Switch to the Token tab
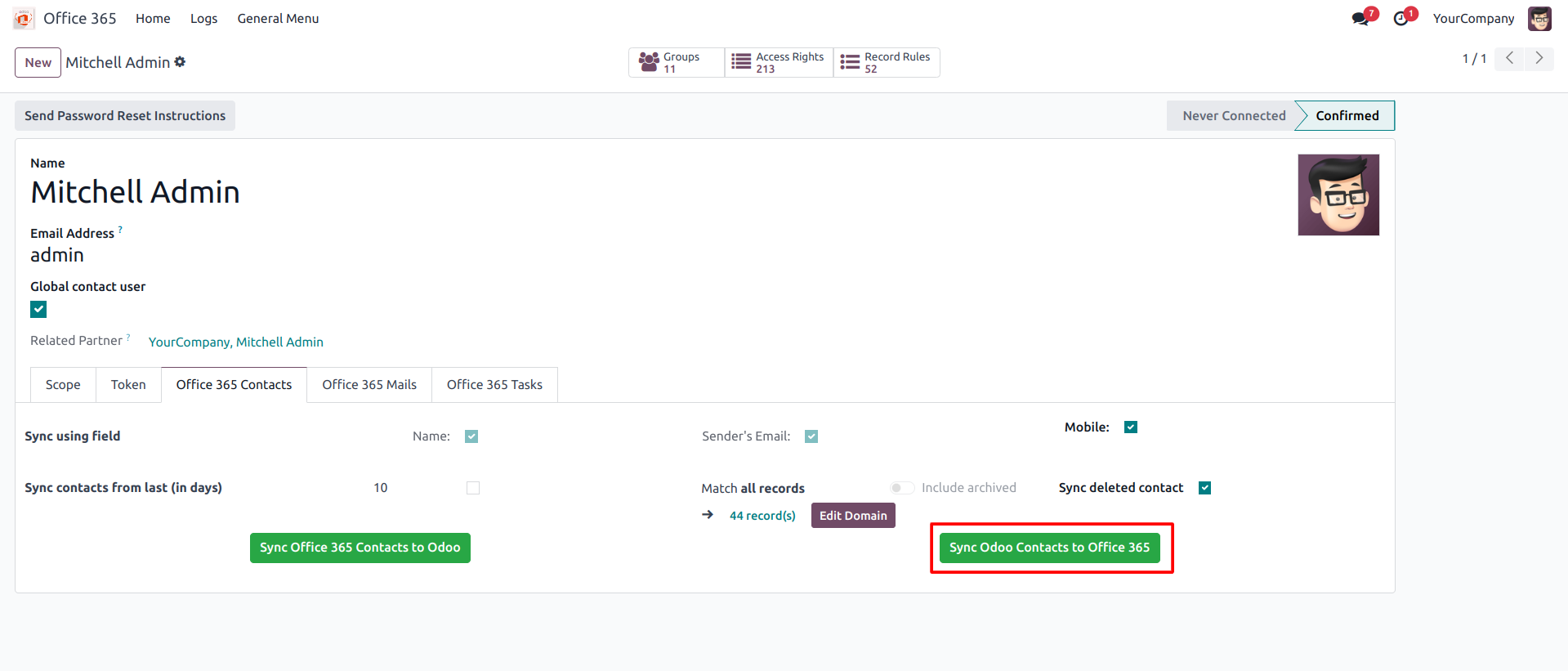Image resolution: width=1568 pixels, height=671 pixels. 128,385
